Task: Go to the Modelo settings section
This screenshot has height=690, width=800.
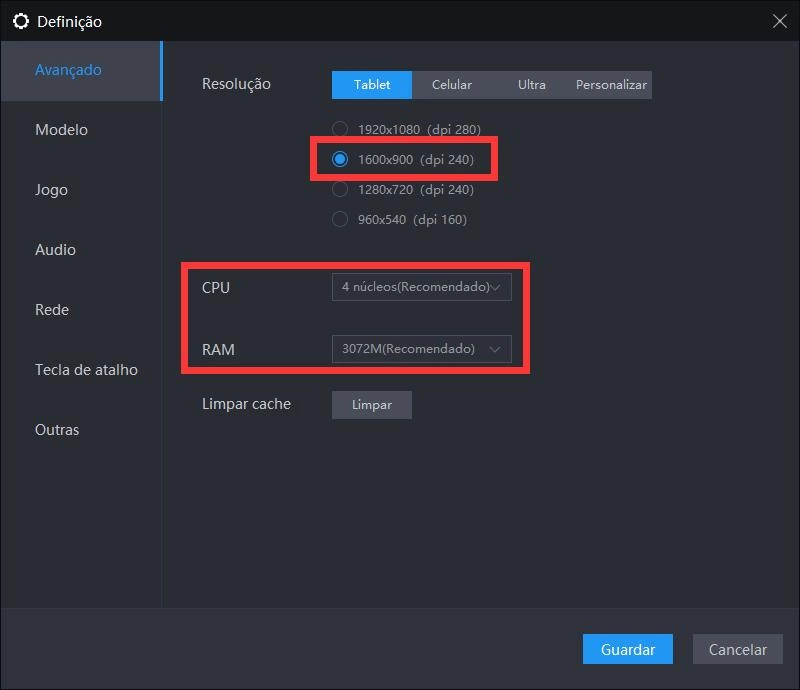Action: click(x=61, y=130)
